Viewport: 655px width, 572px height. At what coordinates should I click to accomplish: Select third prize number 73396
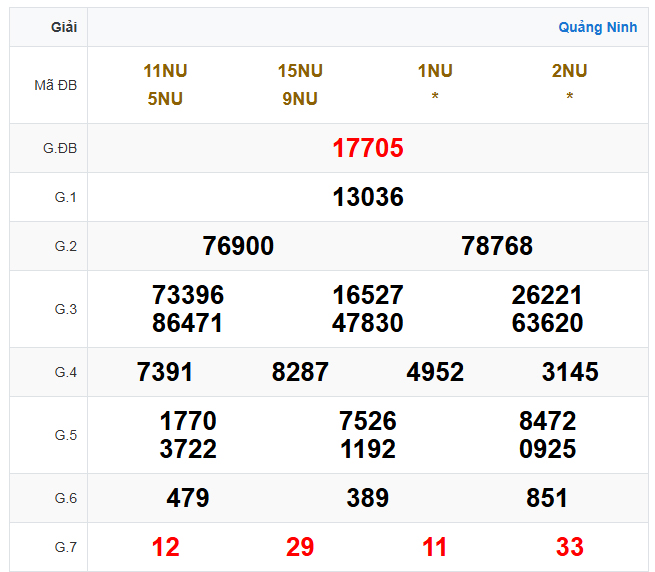188,295
